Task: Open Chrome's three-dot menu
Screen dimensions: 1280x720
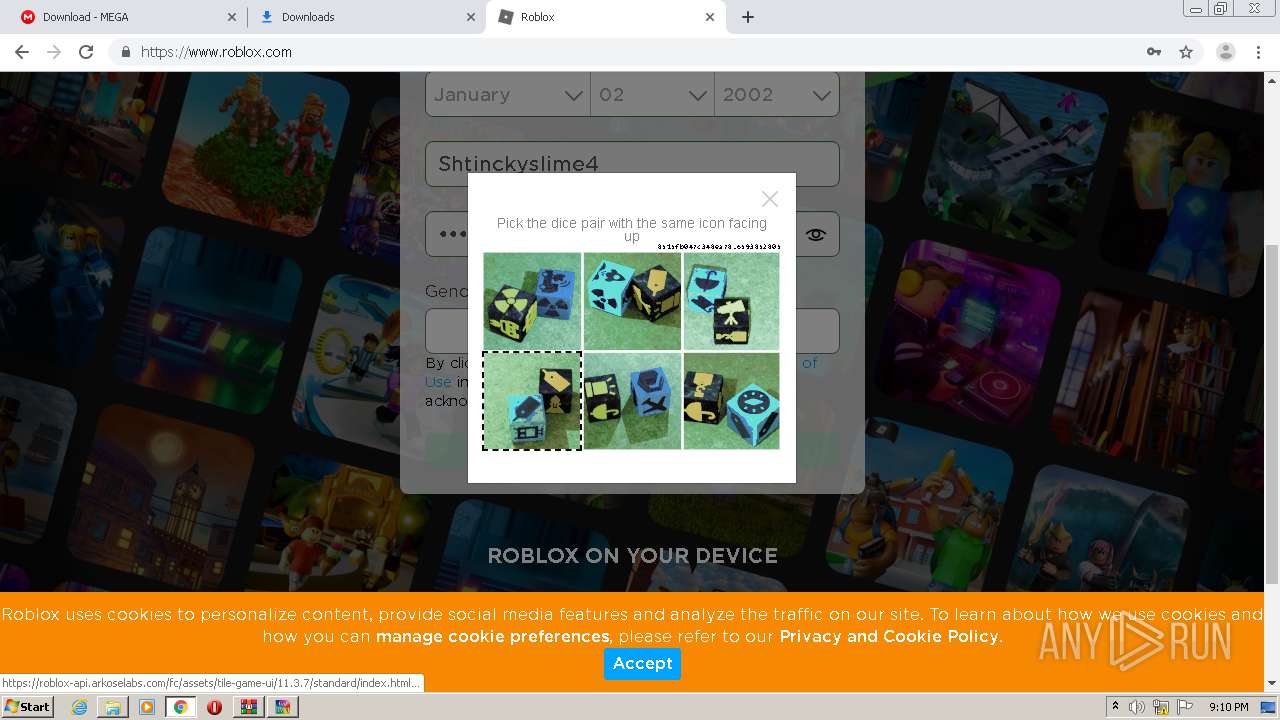Action: (1258, 52)
